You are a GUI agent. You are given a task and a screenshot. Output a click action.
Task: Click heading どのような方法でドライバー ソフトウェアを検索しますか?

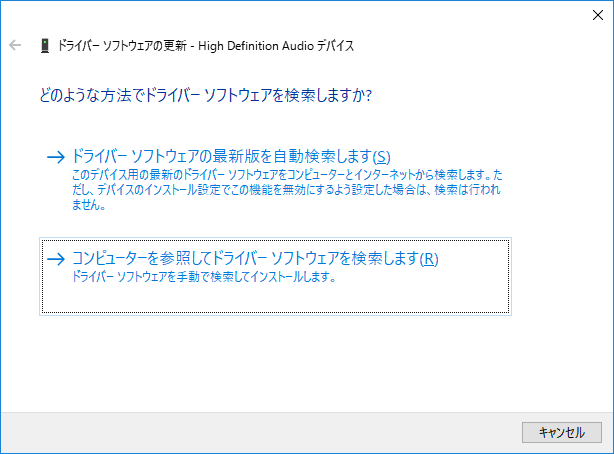coord(206,95)
